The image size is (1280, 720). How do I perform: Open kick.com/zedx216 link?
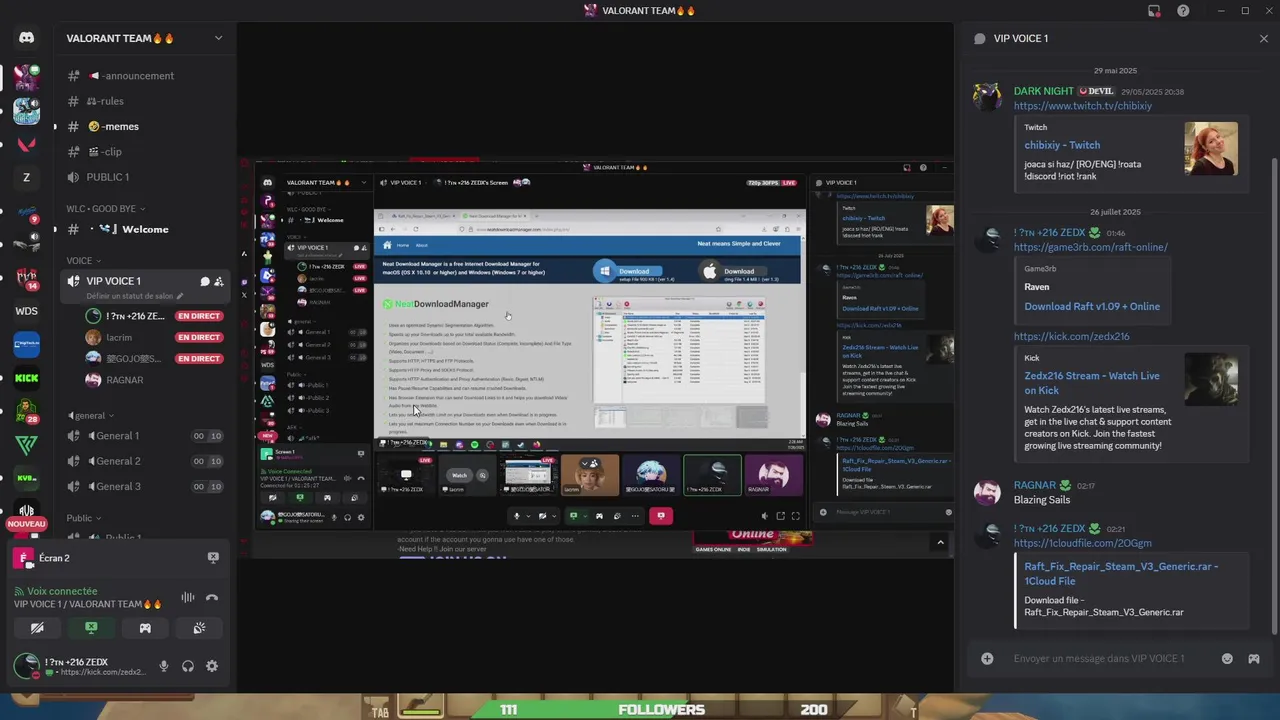[1071, 336]
